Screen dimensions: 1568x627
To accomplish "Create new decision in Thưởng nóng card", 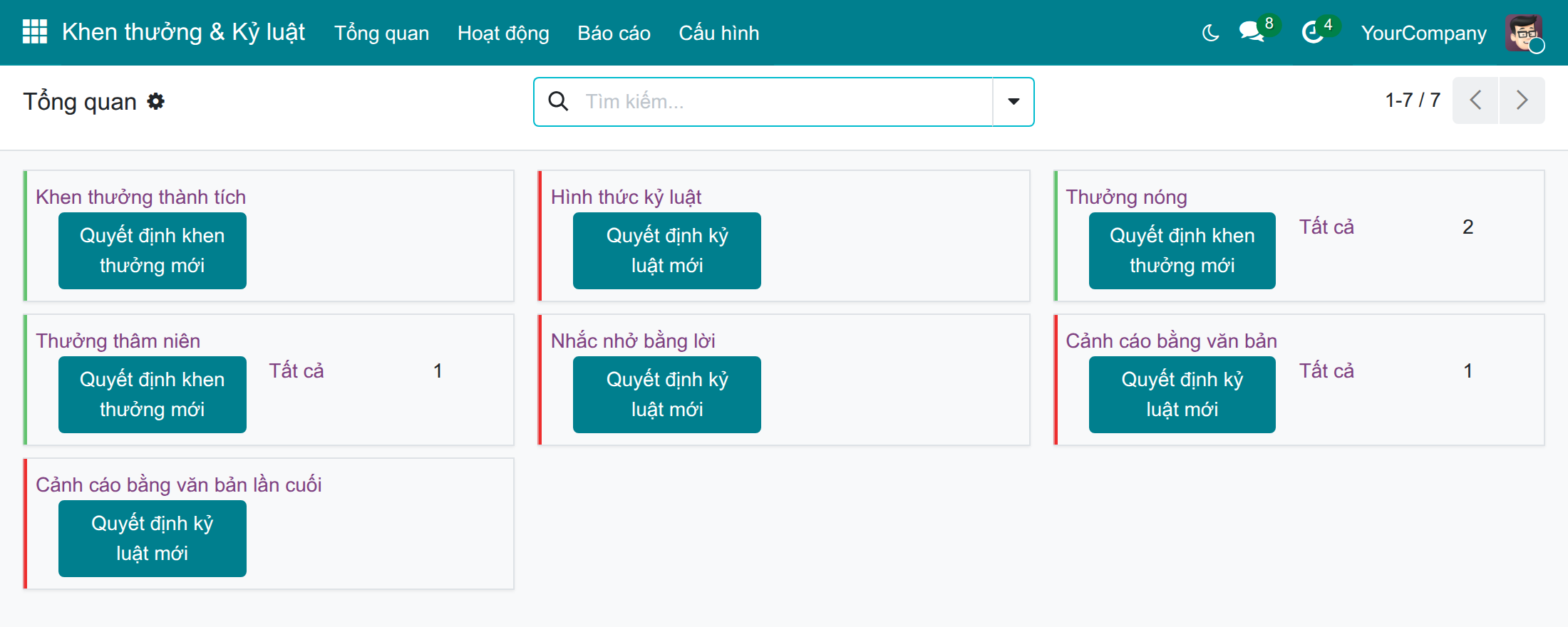I will (x=1182, y=251).
